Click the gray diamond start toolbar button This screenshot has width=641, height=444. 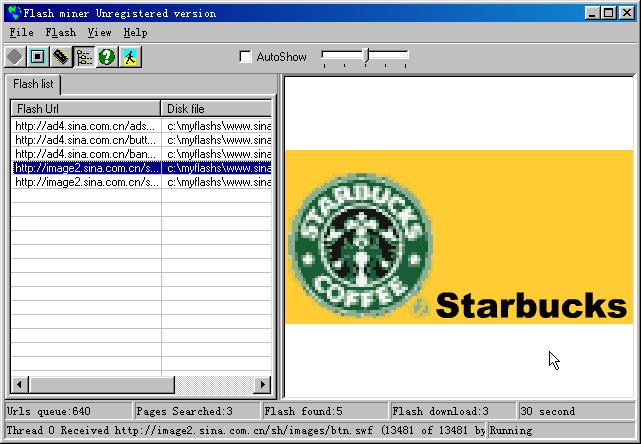(x=15, y=56)
